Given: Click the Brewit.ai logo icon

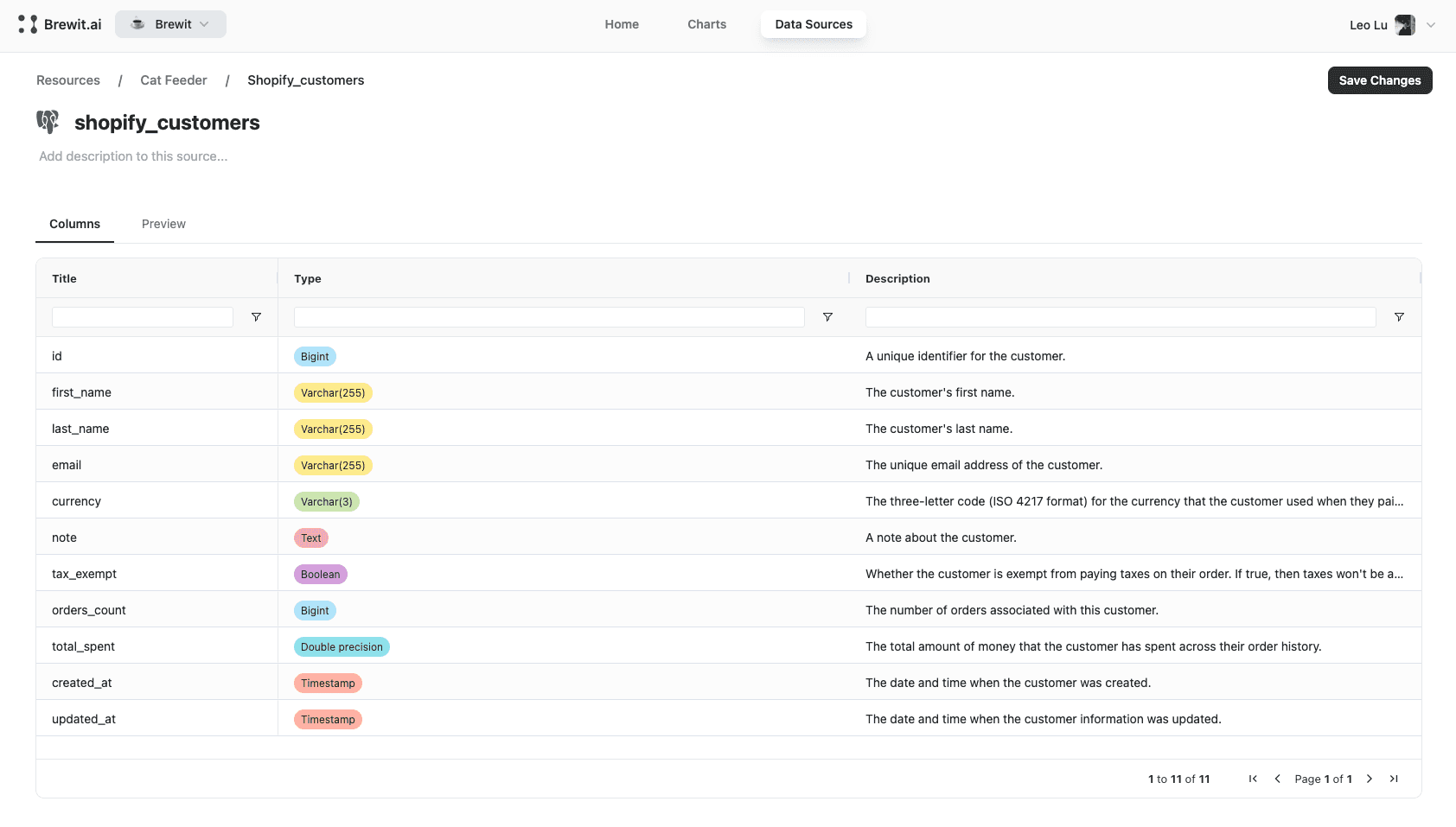Looking at the screenshot, I should coord(29,24).
